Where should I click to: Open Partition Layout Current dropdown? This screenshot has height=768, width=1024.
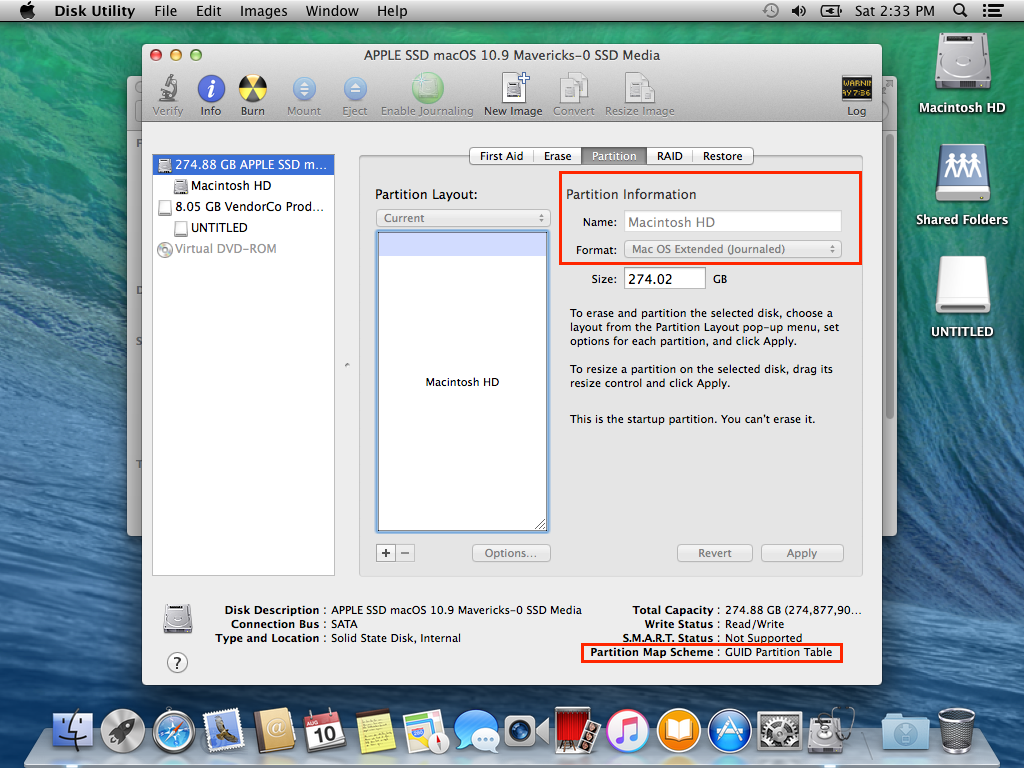(463, 218)
